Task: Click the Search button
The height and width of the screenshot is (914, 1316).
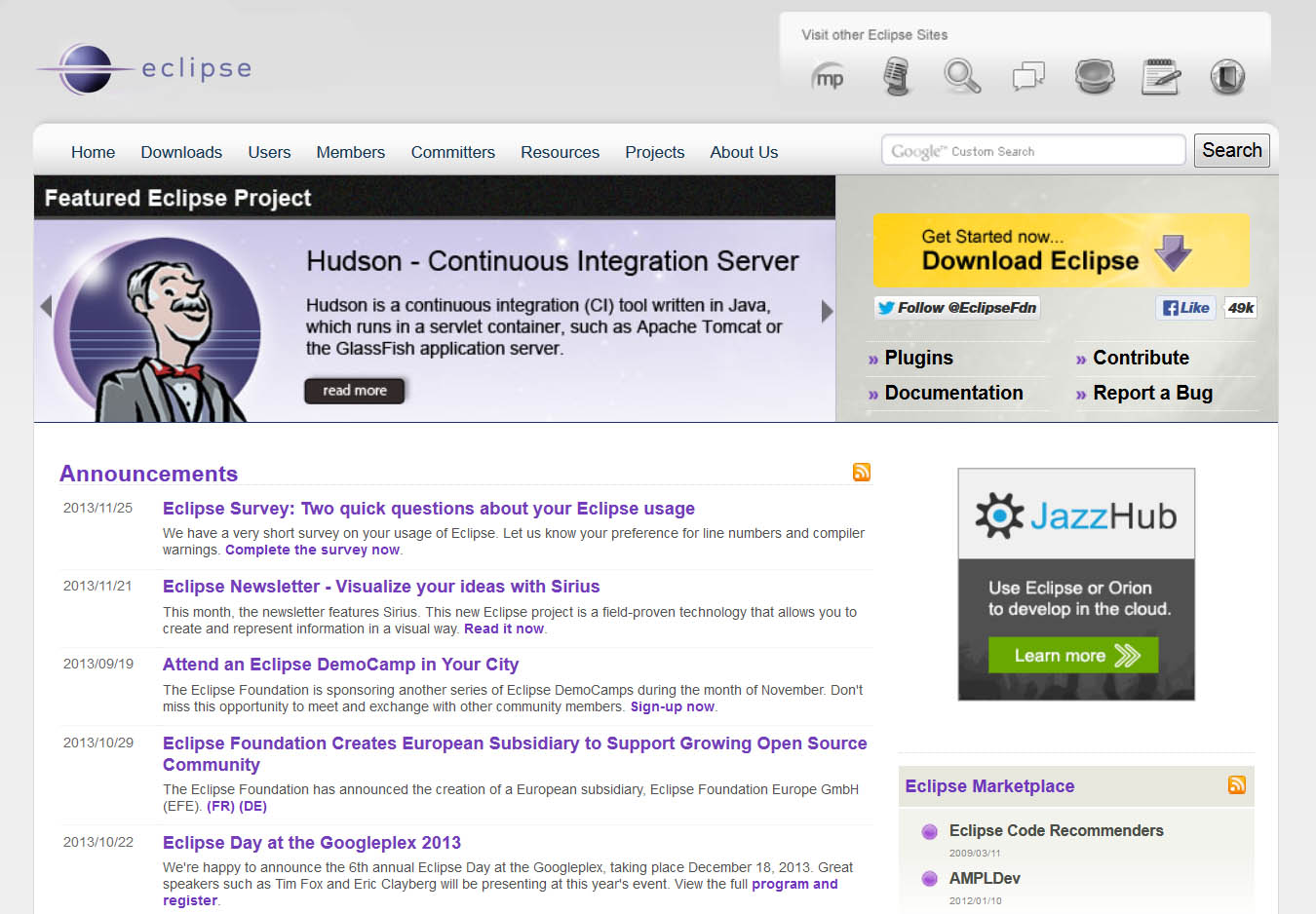Action: pos(1231,150)
